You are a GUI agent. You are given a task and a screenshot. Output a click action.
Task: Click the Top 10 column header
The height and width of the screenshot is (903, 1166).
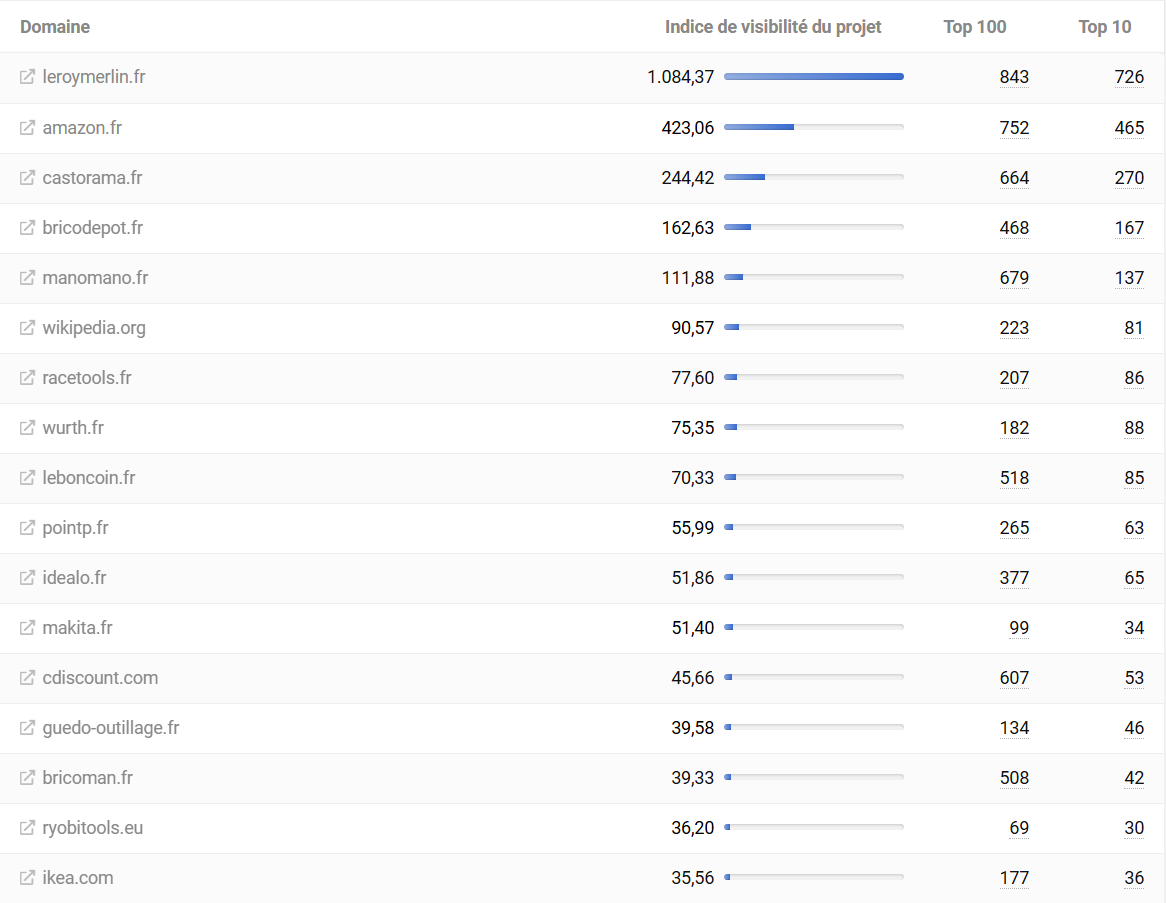[1105, 27]
